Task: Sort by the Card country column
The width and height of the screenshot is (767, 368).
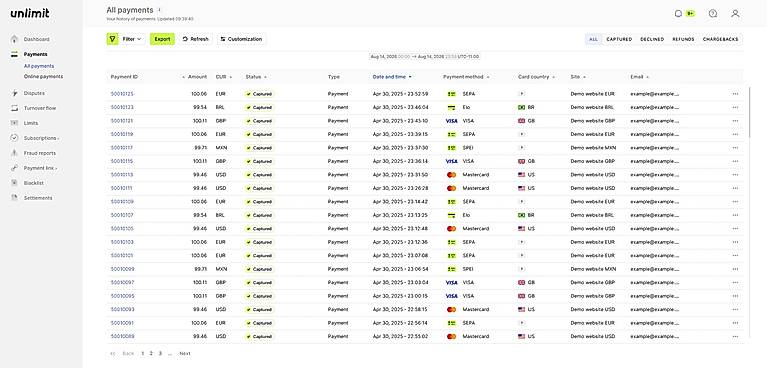Action: pos(537,77)
